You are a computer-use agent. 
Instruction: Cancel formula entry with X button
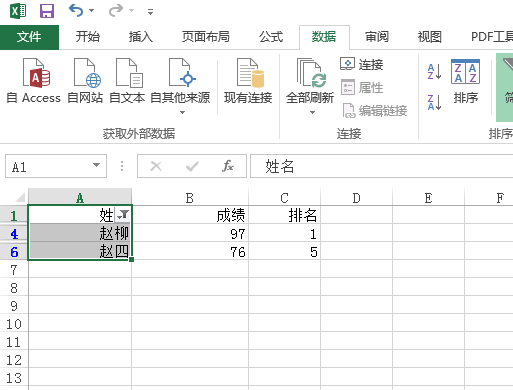pyautogui.click(x=156, y=166)
